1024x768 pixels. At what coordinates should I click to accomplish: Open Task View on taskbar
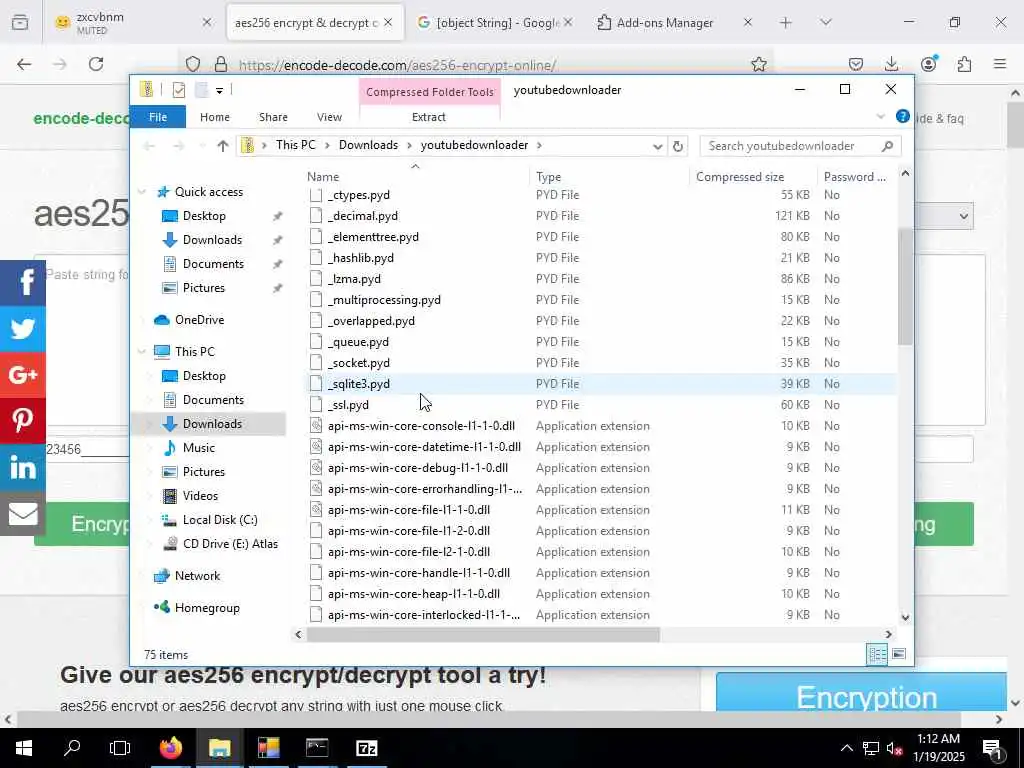[x=120, y=748]
